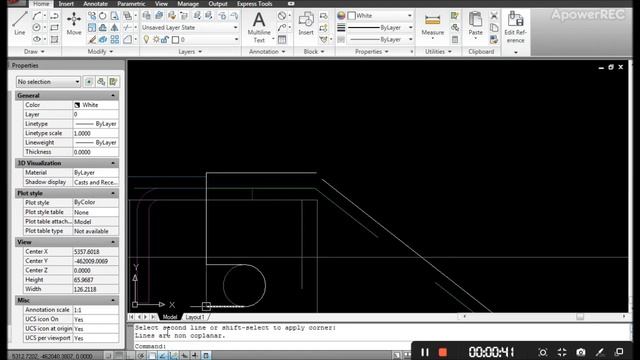Image resolution: width=640 pixels, height=360 pixels.
Task: Pause the ApowerREC recording
Action: coord(424,352)
